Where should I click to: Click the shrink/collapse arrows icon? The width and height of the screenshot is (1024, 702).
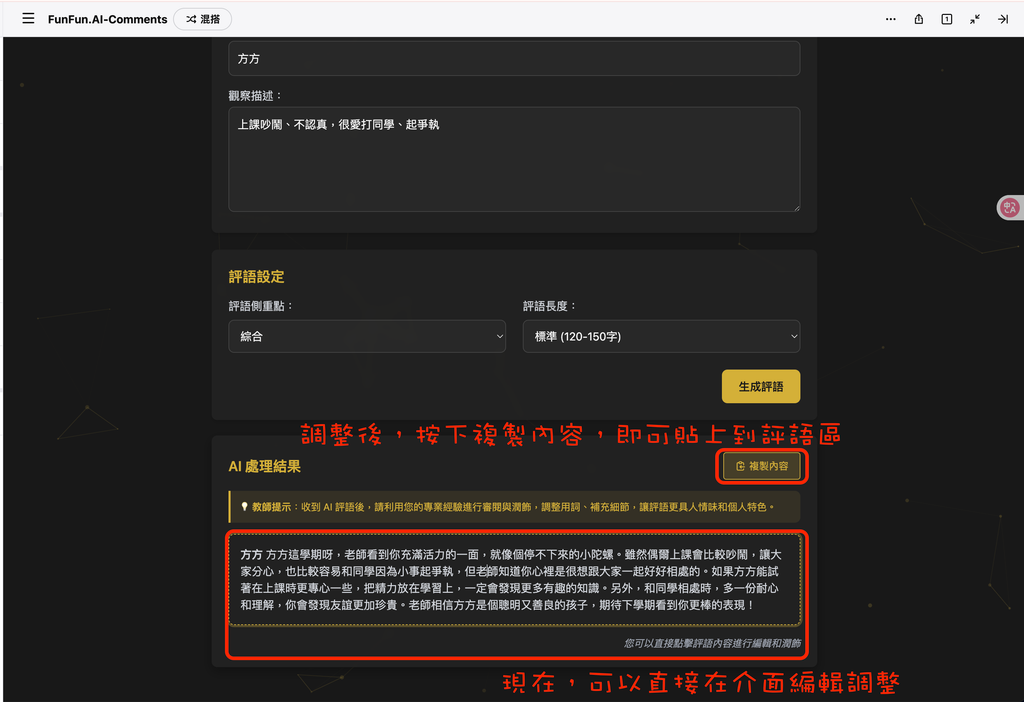click(x=974, y=18)
